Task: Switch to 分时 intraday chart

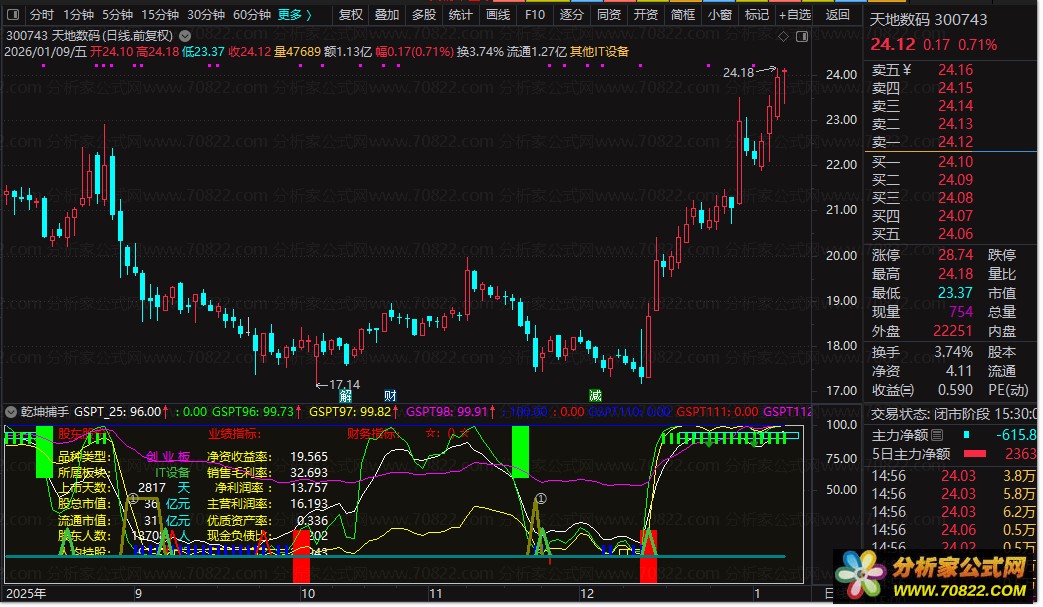Action: click(x=42, y=14)
